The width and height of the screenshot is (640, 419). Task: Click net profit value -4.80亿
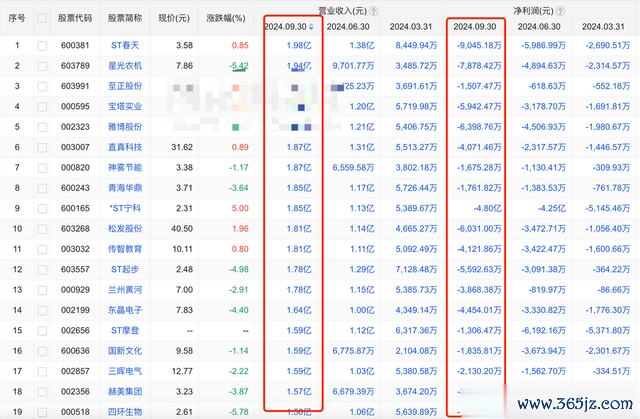tap(488, 208)
